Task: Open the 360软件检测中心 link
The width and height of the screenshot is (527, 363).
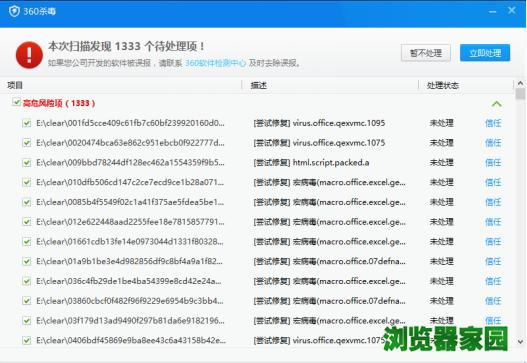Action: pyautogui.click(x=215, y=63)
